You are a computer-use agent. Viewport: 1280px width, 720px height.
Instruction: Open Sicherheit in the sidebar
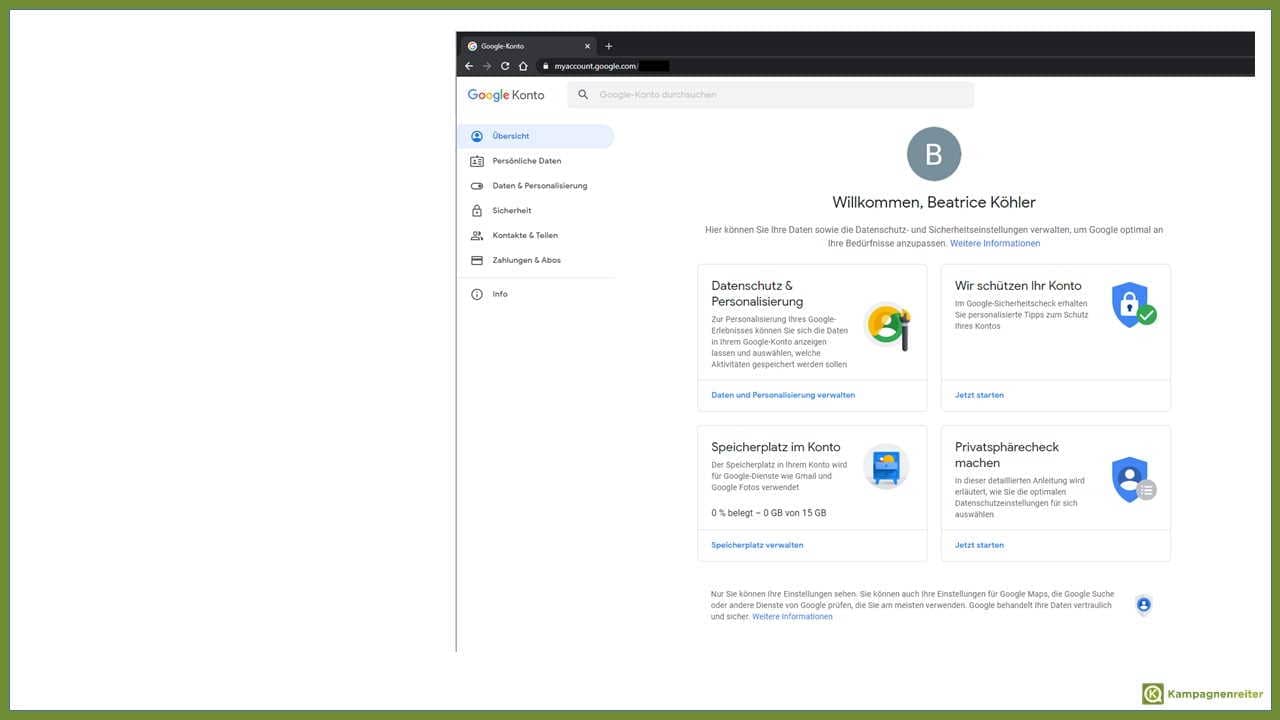coord(535,211)
